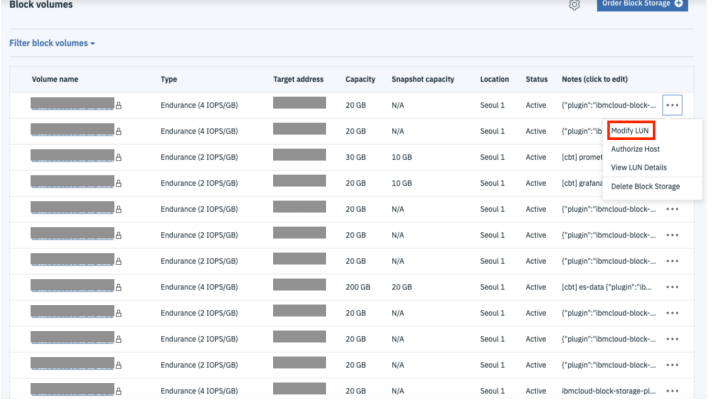Click the '20 GB' snapshot capacity in es-data row
Screen dimensions: 717x405
click(401, 287)
